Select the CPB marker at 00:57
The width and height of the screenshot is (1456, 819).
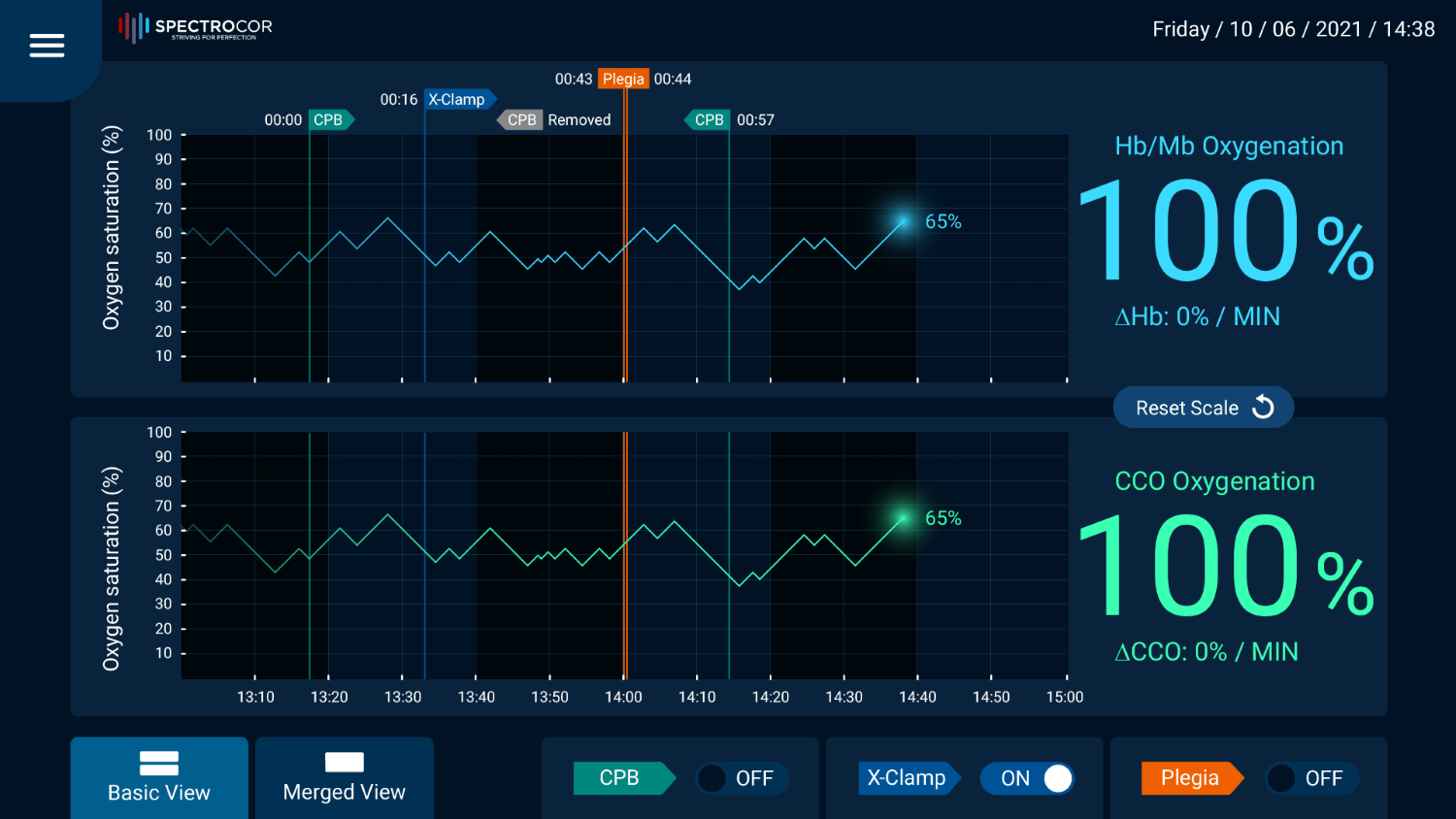[708, 120]
